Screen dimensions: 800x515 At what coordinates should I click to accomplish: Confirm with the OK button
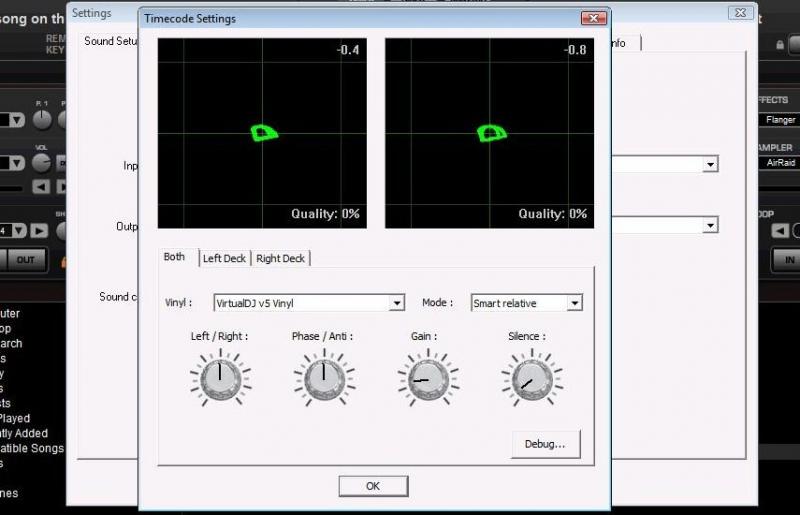coord(372,486)
